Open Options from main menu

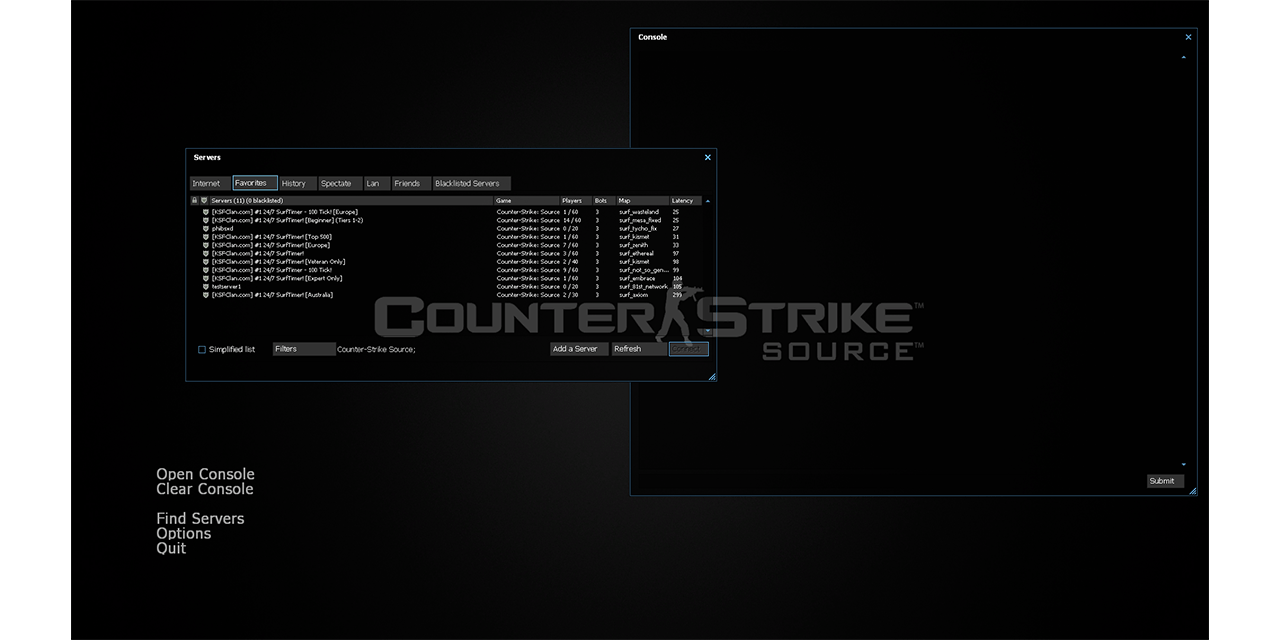tap(184, 533)
